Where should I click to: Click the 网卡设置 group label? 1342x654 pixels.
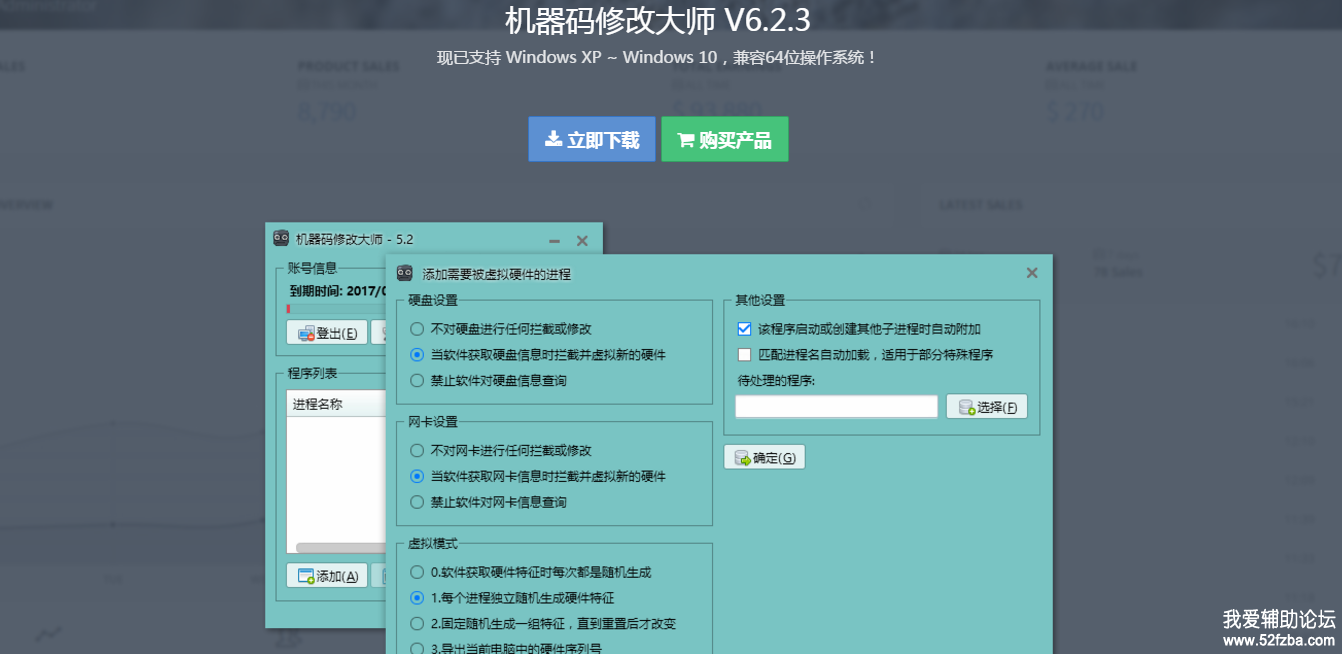pos(432,422)
